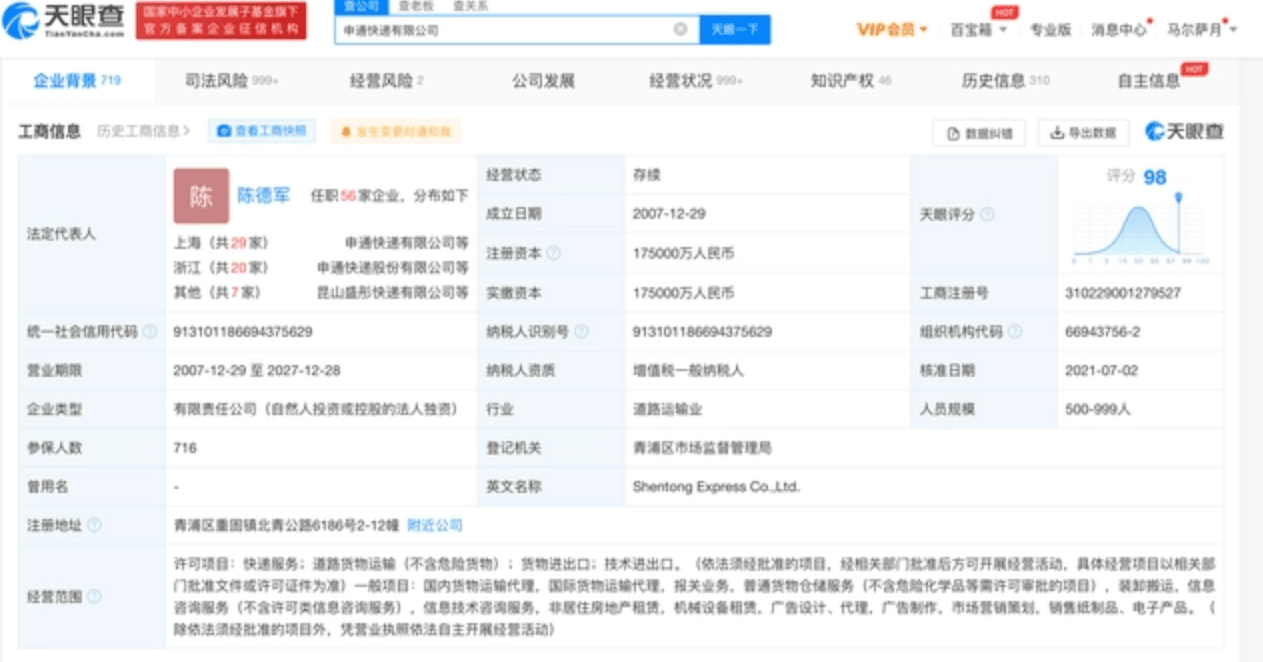The image size is (1263, 662).
Task: Select the staff size value 500-999人
Action: pyautogui.click(x=1098, y=409)
